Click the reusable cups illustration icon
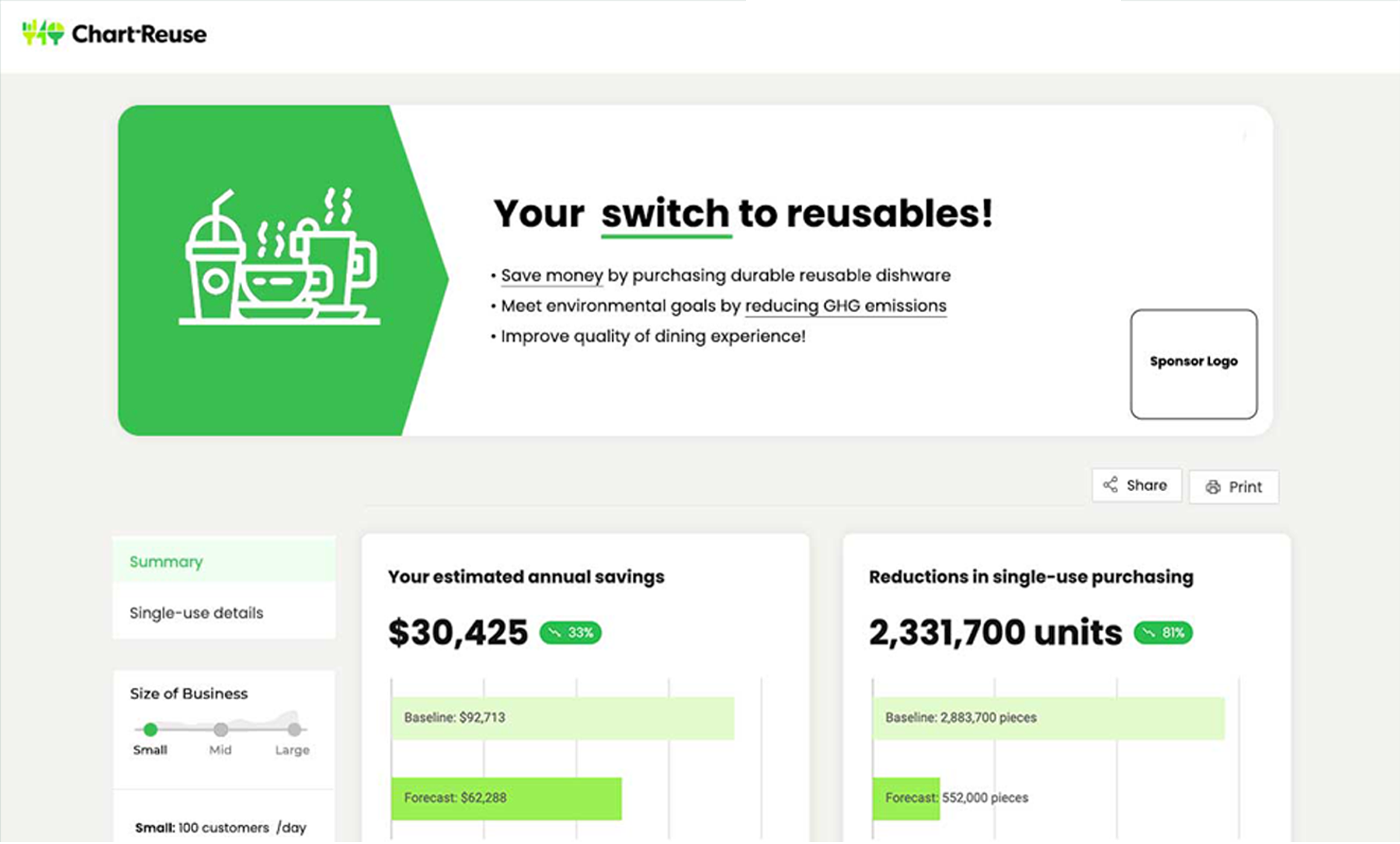This screenshot has width=1400, height=844. click(x=280, y=256)
